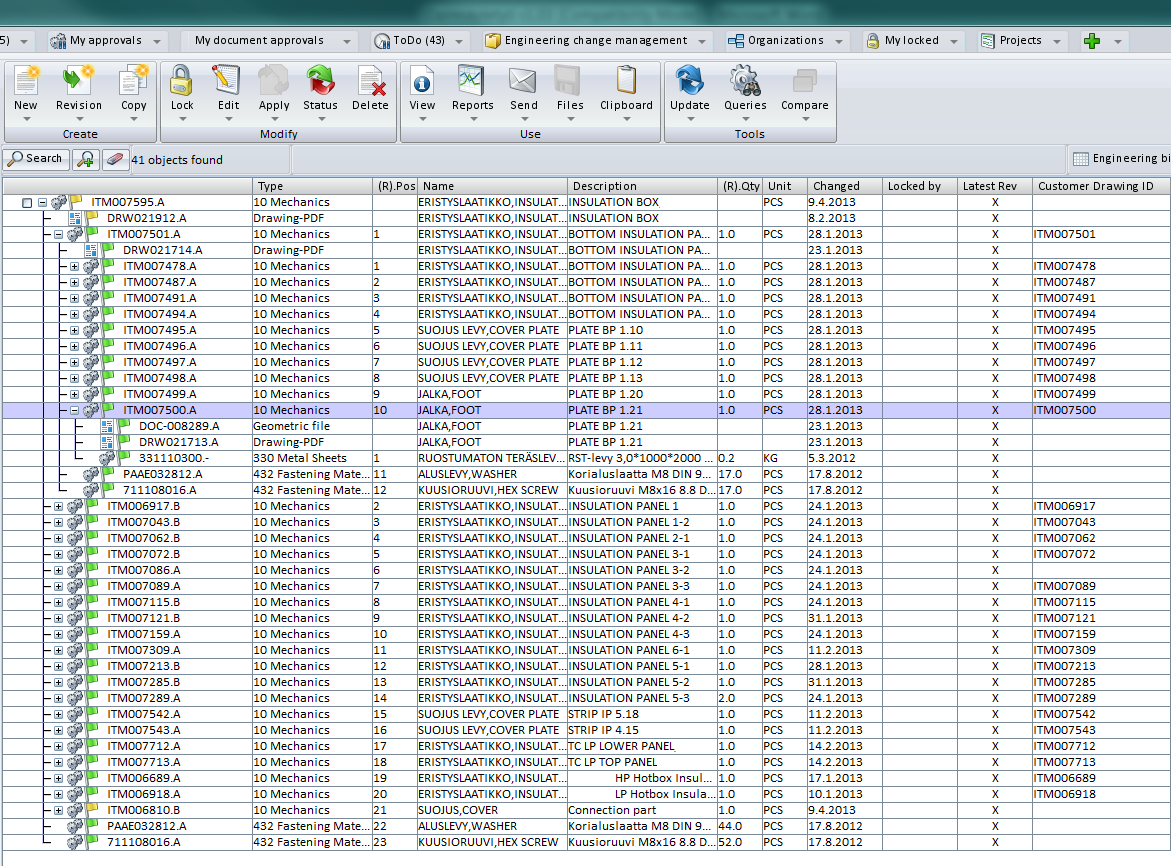
Task: Sort by the Changed column header
Action: pos(845,186)
